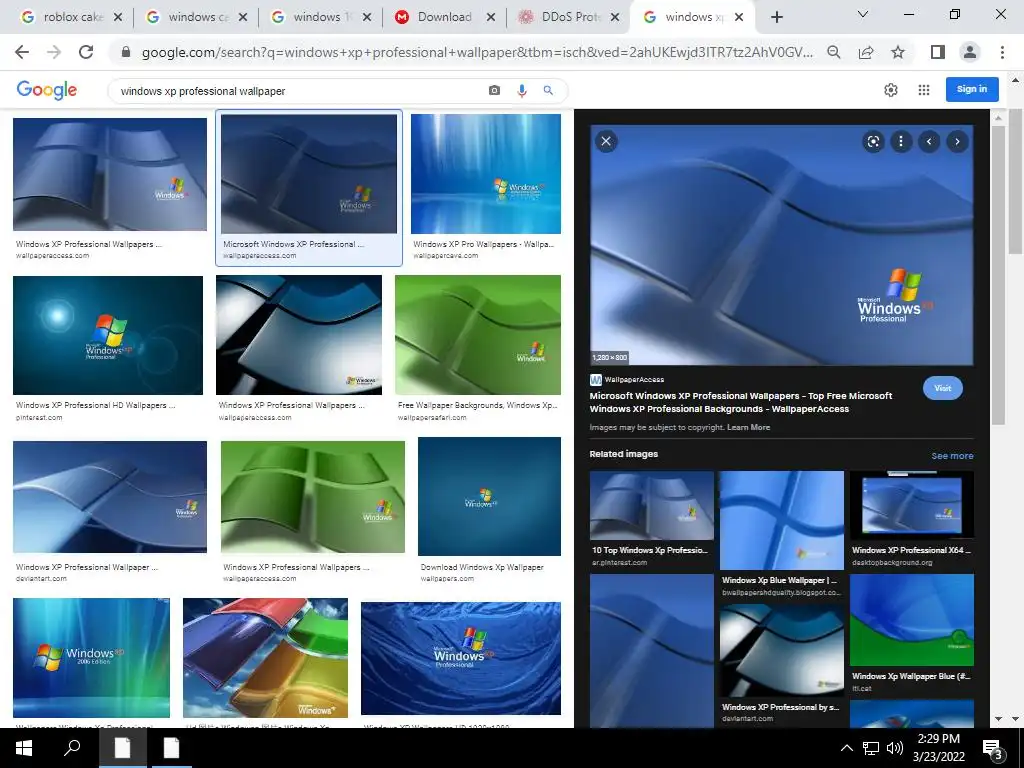This screenshot has width=1024, height=768.
Task: Switch to the second tab, windows ce
Action: (199, 17)
